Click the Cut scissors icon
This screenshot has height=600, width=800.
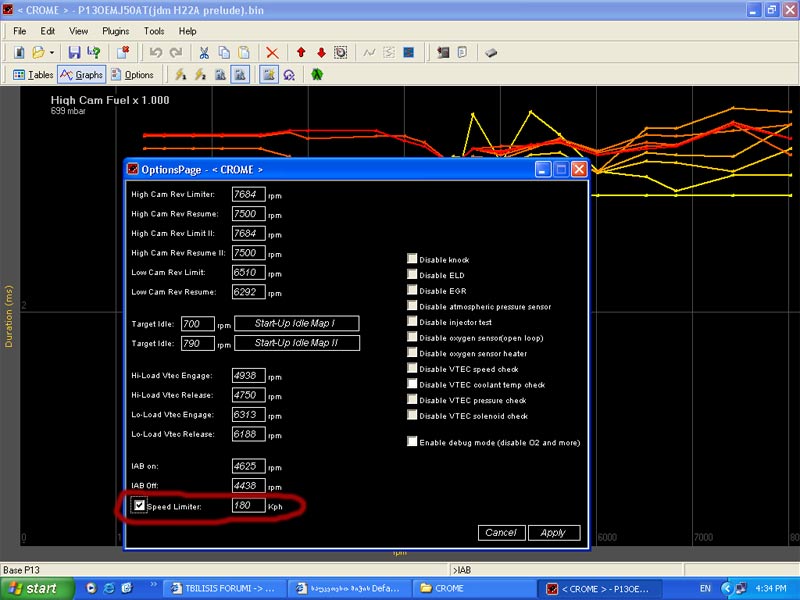pyautogui.click(x=204, y=52)
